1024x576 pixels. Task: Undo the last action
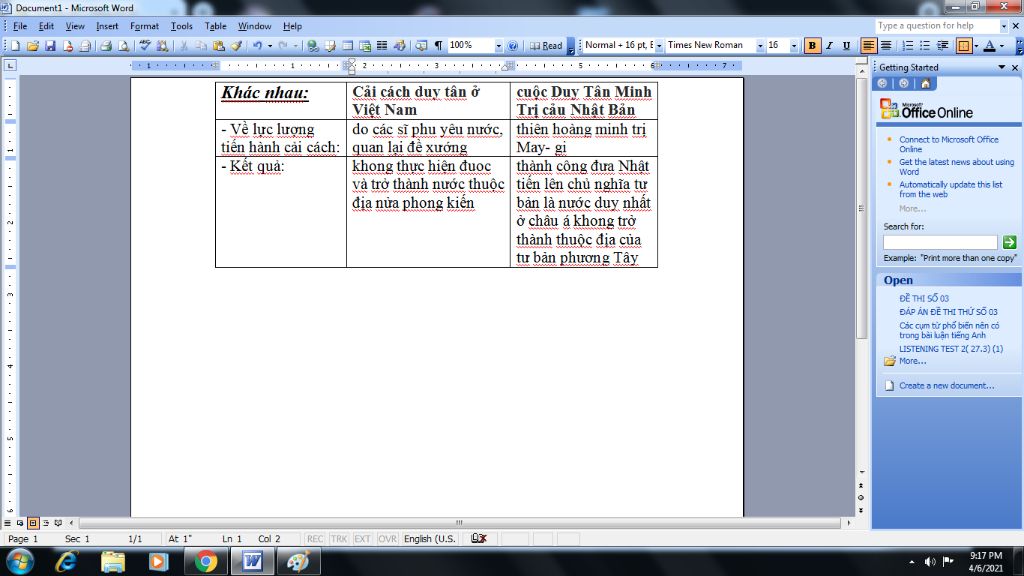pos(257,46)
